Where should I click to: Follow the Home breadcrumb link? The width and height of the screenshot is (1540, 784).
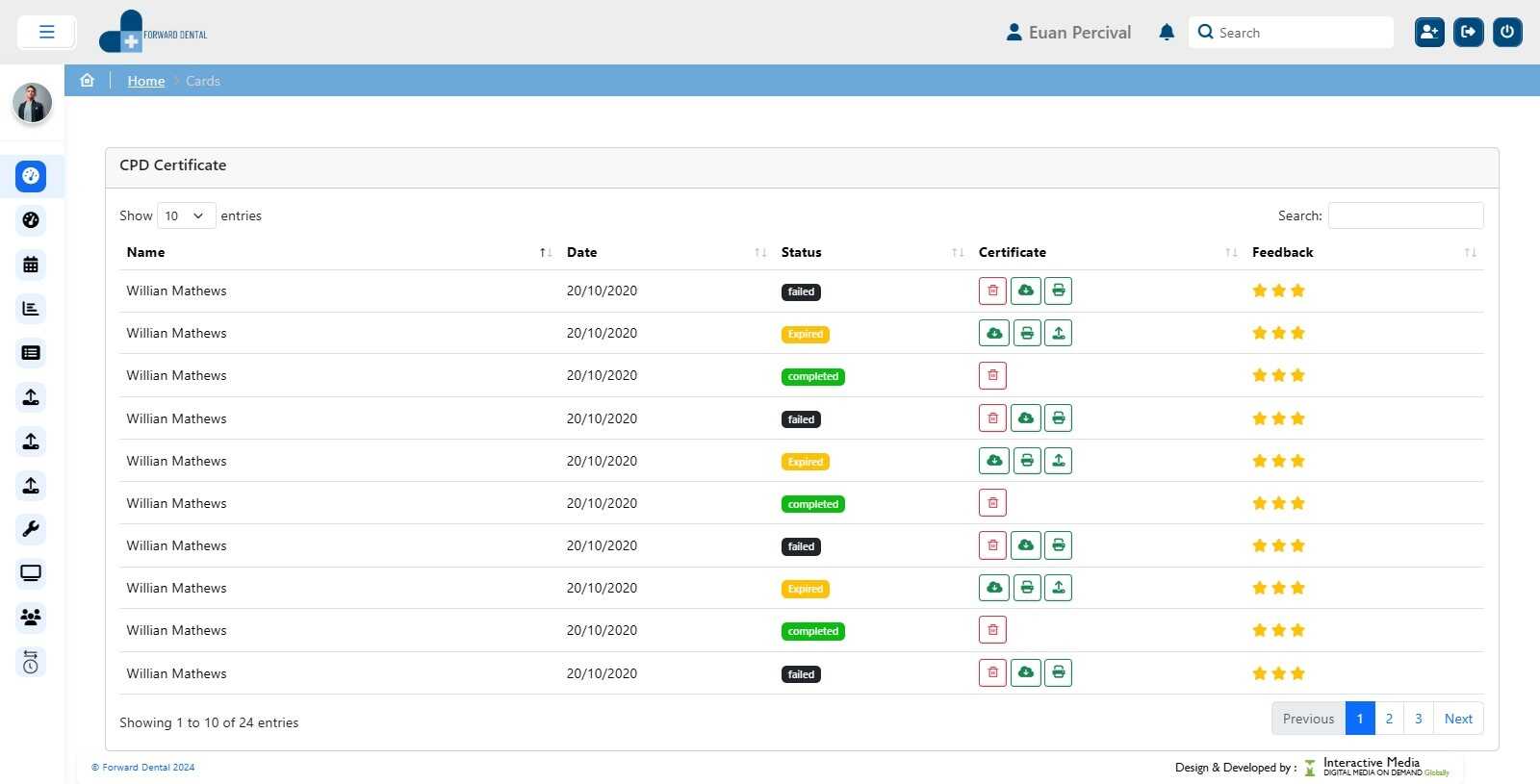coord(146,82)
